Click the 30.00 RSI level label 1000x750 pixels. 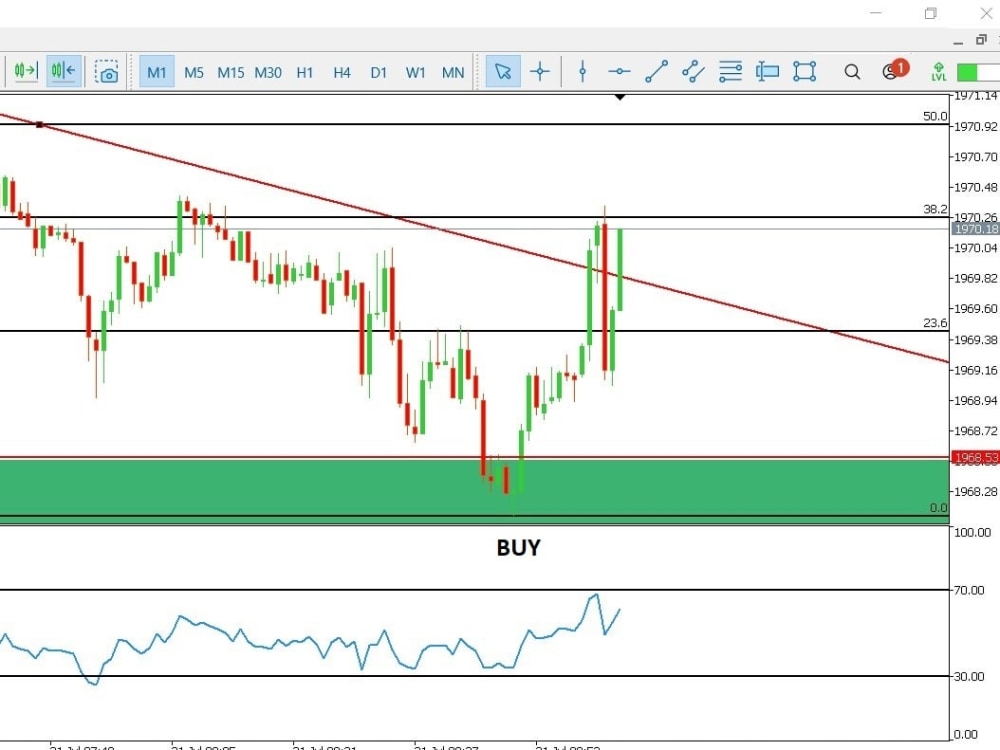pyautogui.click(x=969, y=677)
